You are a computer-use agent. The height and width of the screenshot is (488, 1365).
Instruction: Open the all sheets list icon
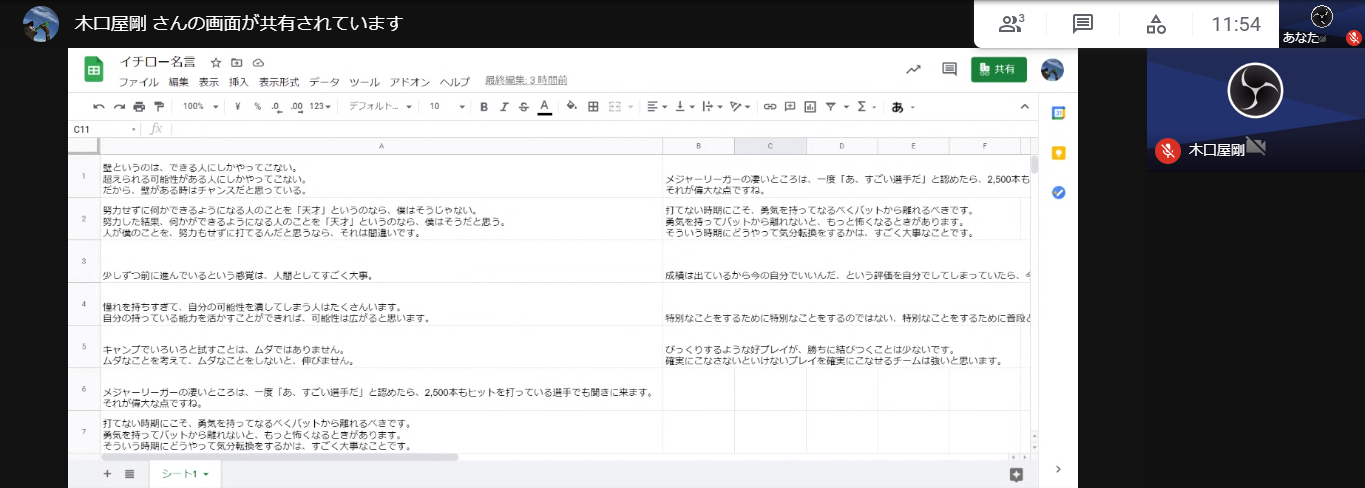coord(129,473)
